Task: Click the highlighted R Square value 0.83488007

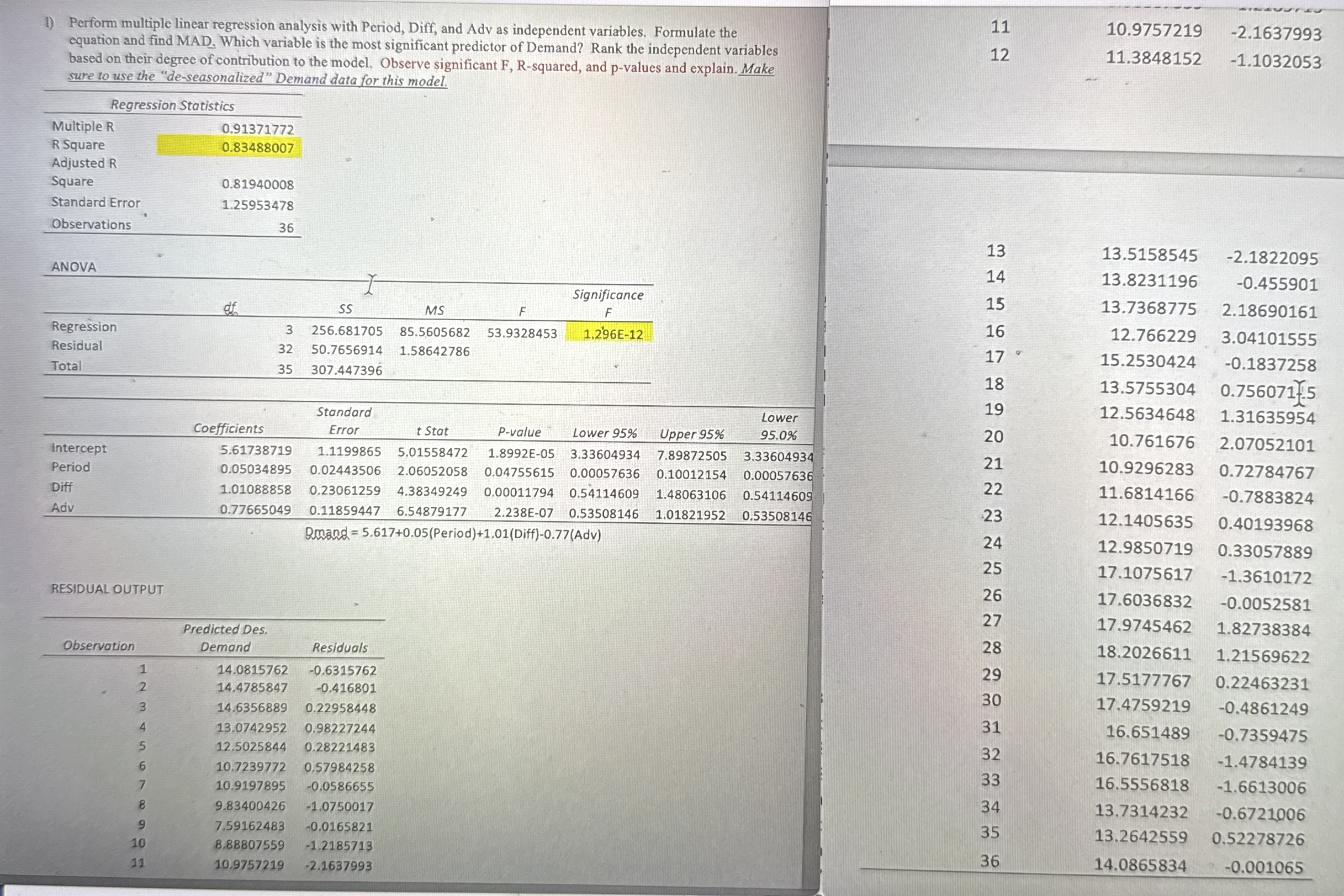Action: pyautogui.click(x=257, y=147)
